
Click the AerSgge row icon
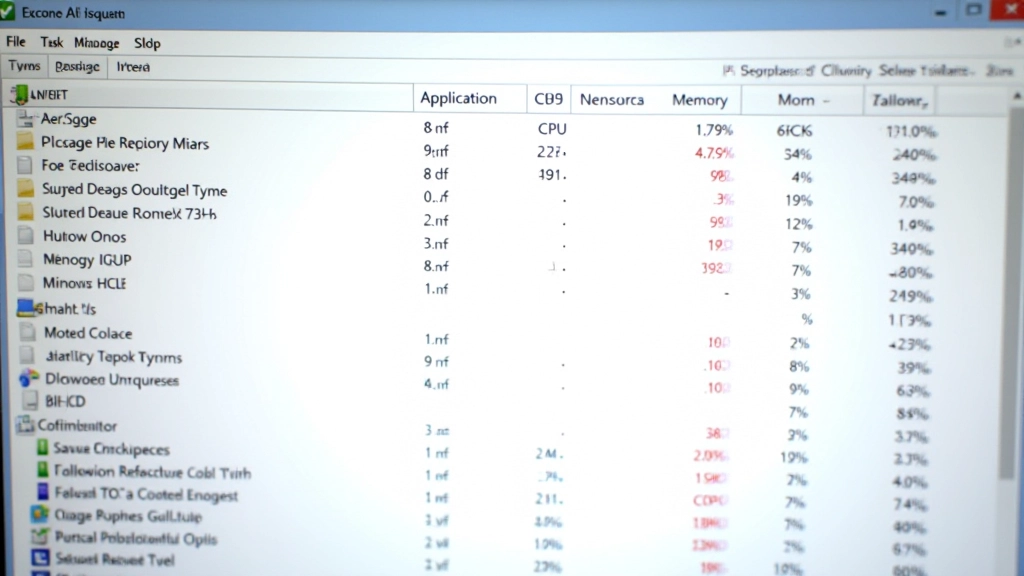(x=25, y=119)
